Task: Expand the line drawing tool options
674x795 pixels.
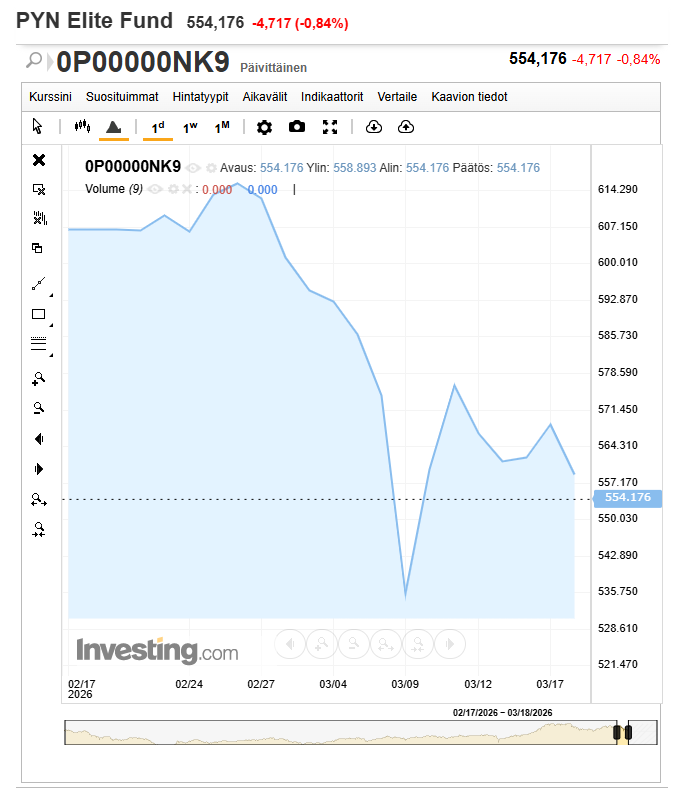Action: 50,295
